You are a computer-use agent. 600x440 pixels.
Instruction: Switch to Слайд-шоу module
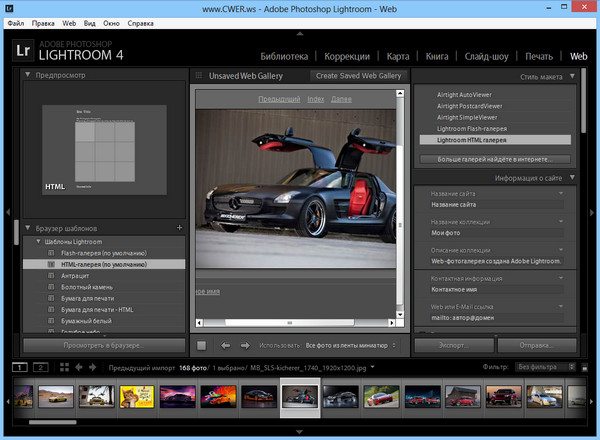tap(486, 56)
